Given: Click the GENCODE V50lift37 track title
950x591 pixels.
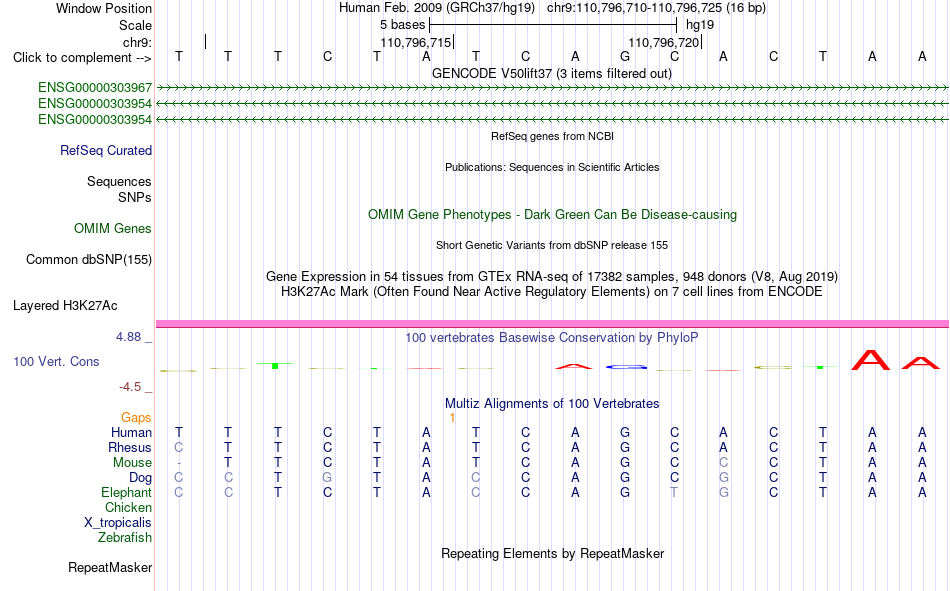Looking at the screenshot, I should click(x=552, y=74).
